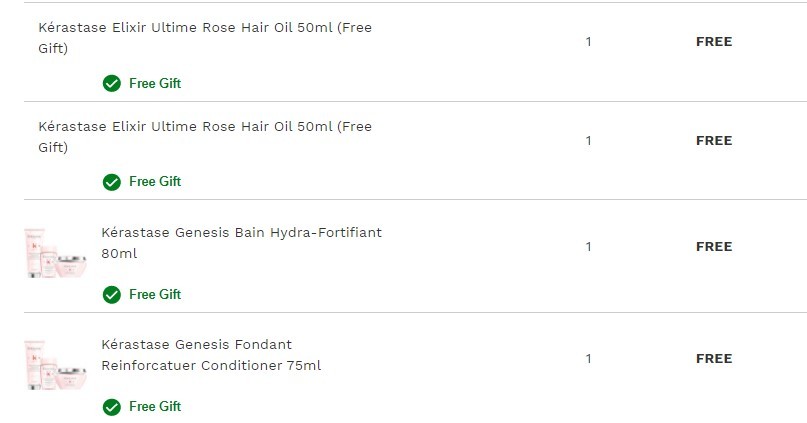This screenshot has height=423, width=807.
Task: Open the Genesis Fondant Reinforcatuer Conditioner thumbnail
Action: [56, 365]
